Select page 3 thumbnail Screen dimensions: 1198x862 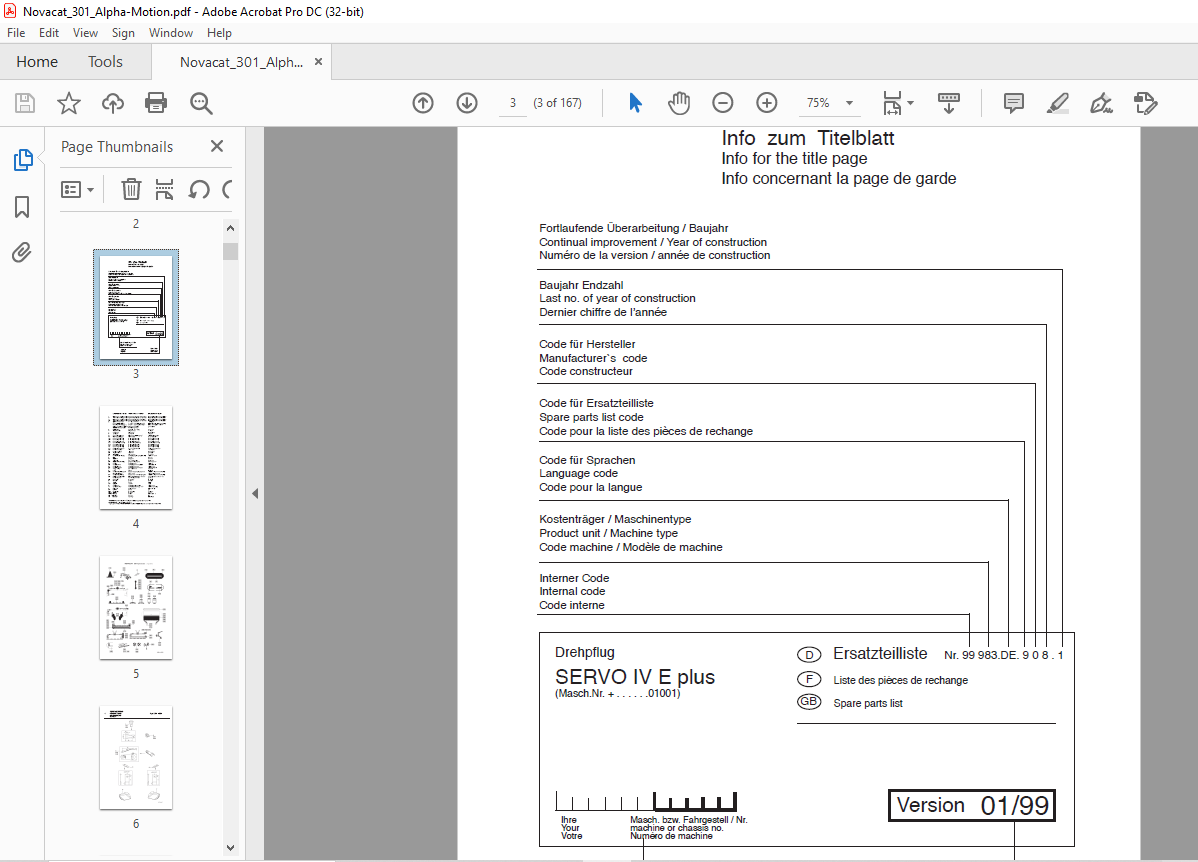click(136, 307)
